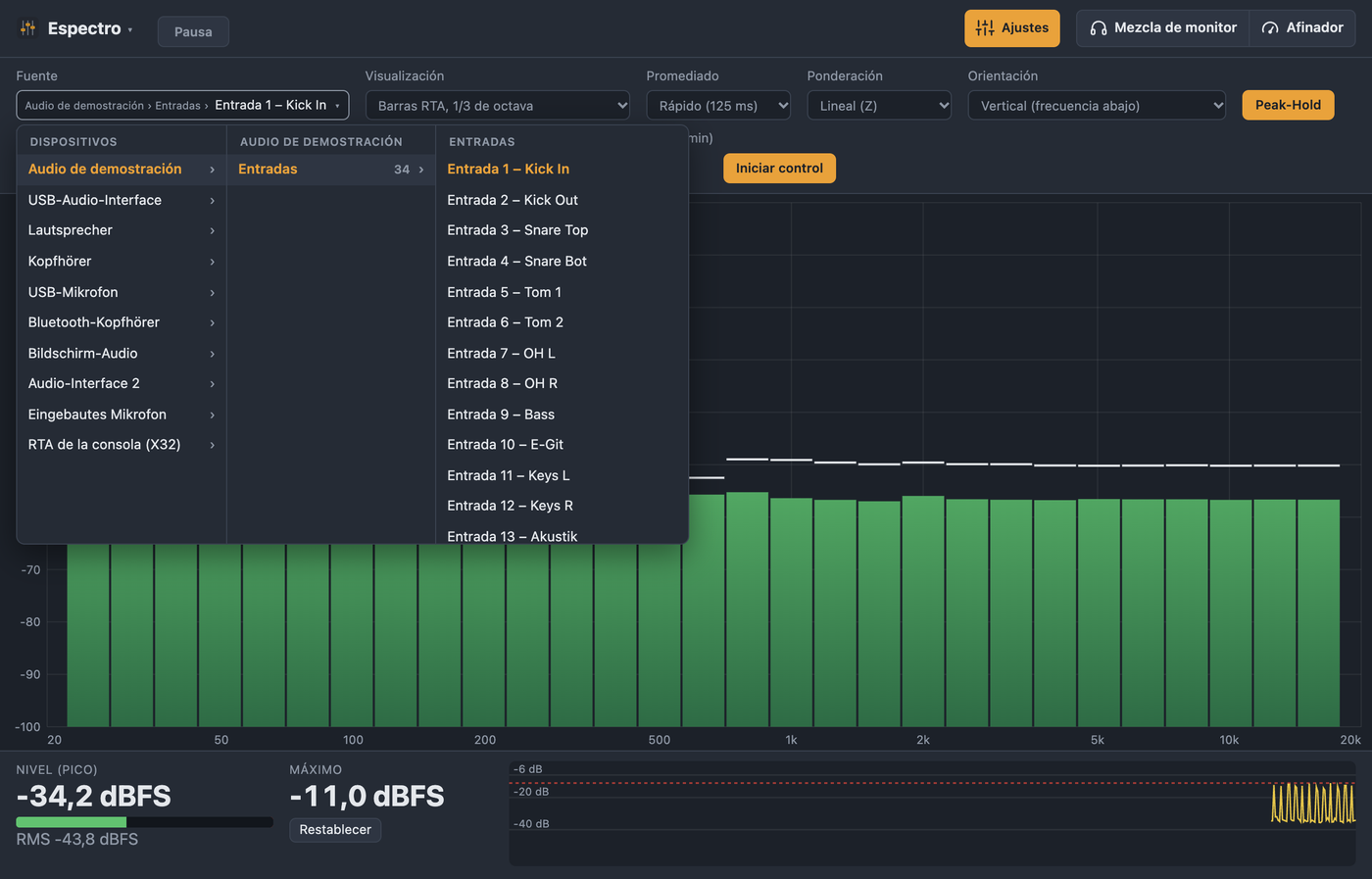Open the Ponderación dropdown set to Lineal (Z)
The height and width of the screenshot is (879, 1372).
click(879, 106)
